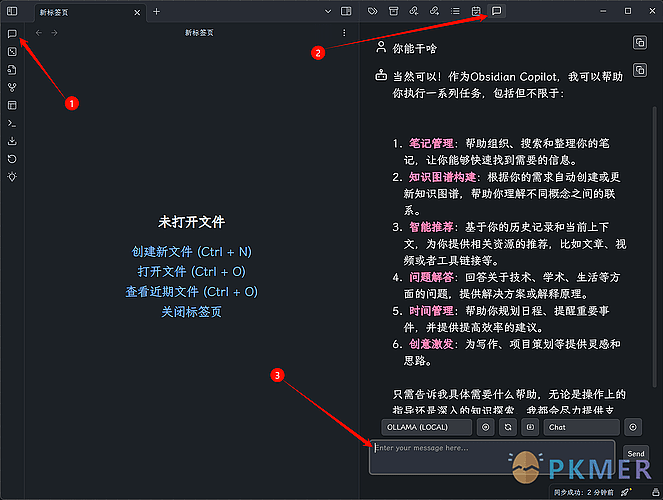
Task: Open the calendar check pane tab
Action: [x=476, y=11]
